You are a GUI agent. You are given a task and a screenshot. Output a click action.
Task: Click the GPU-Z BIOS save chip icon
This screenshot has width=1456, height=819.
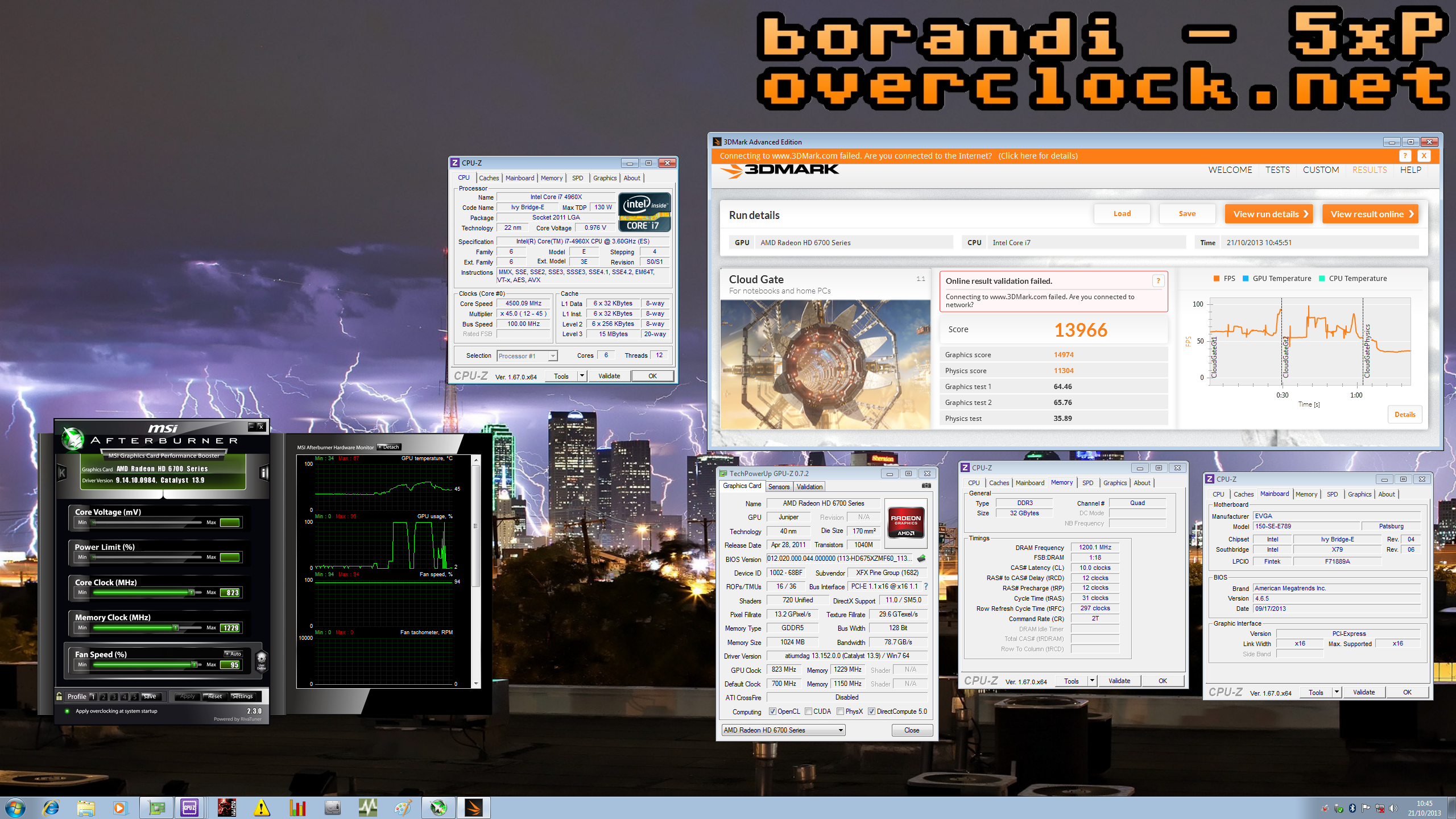coord(921,559)
